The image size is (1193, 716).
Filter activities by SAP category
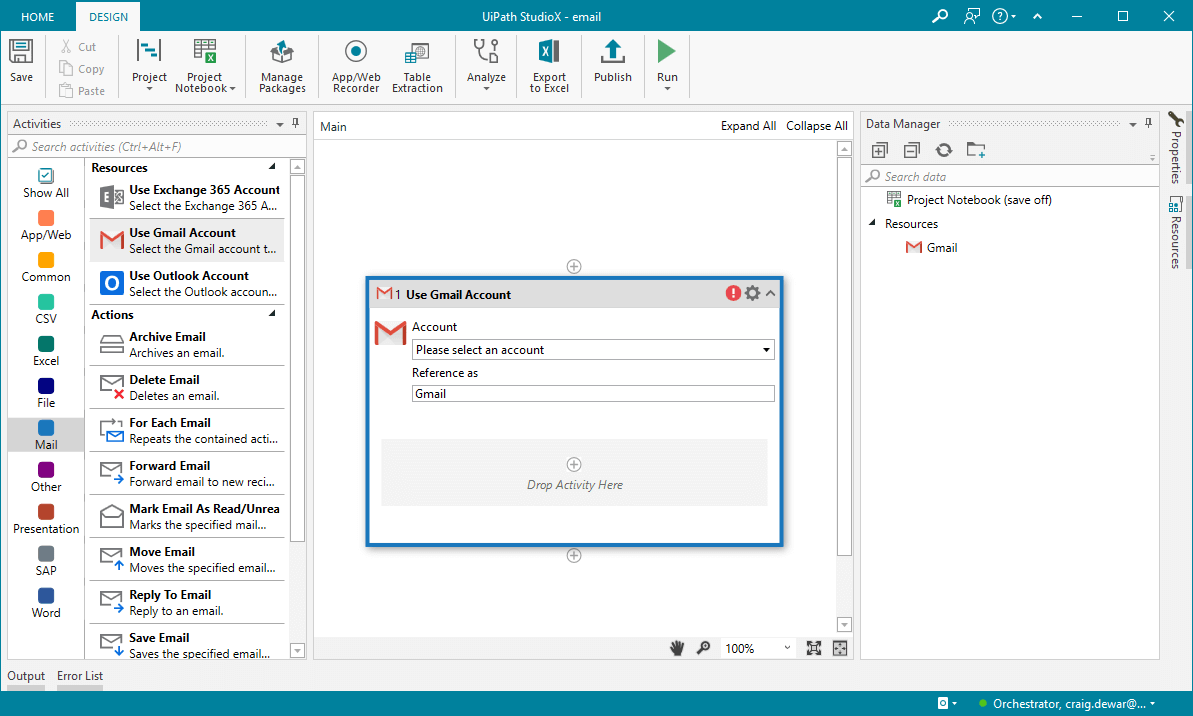coord(46,562)
